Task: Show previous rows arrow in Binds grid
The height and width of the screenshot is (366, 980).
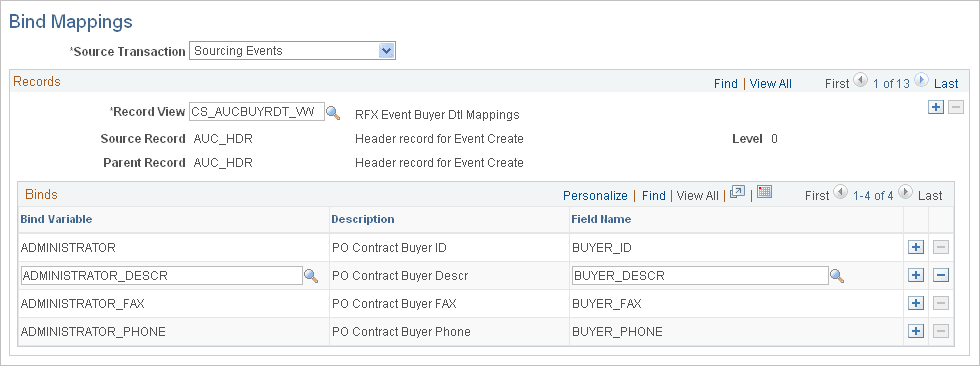Action: coord(841,193)
